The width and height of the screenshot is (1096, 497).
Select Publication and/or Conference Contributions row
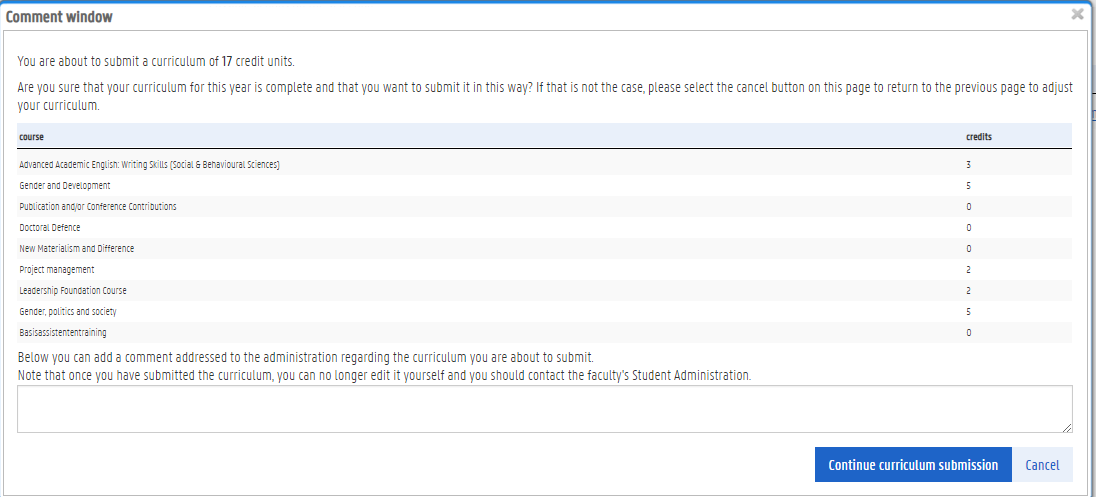pyautogui.click(x=98, y=206)
